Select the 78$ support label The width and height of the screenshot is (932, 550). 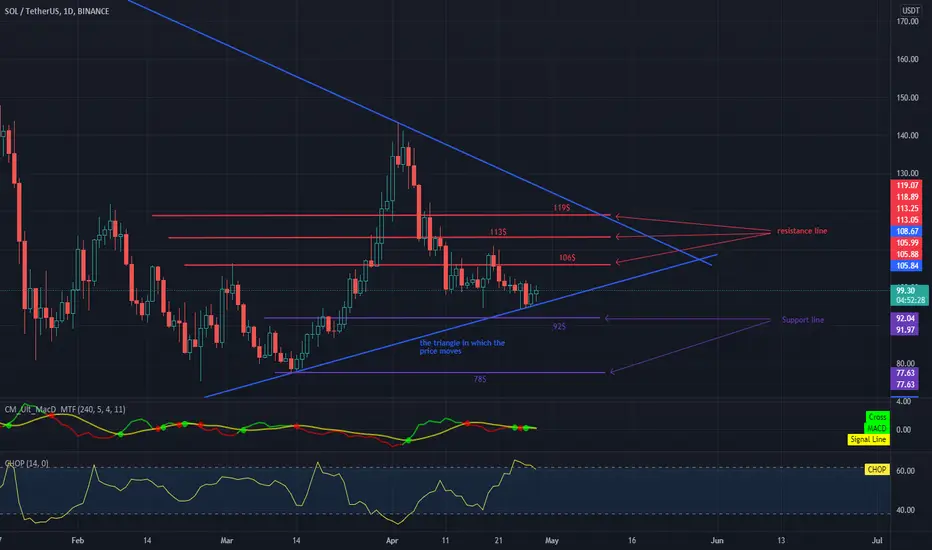coord(480,379)
